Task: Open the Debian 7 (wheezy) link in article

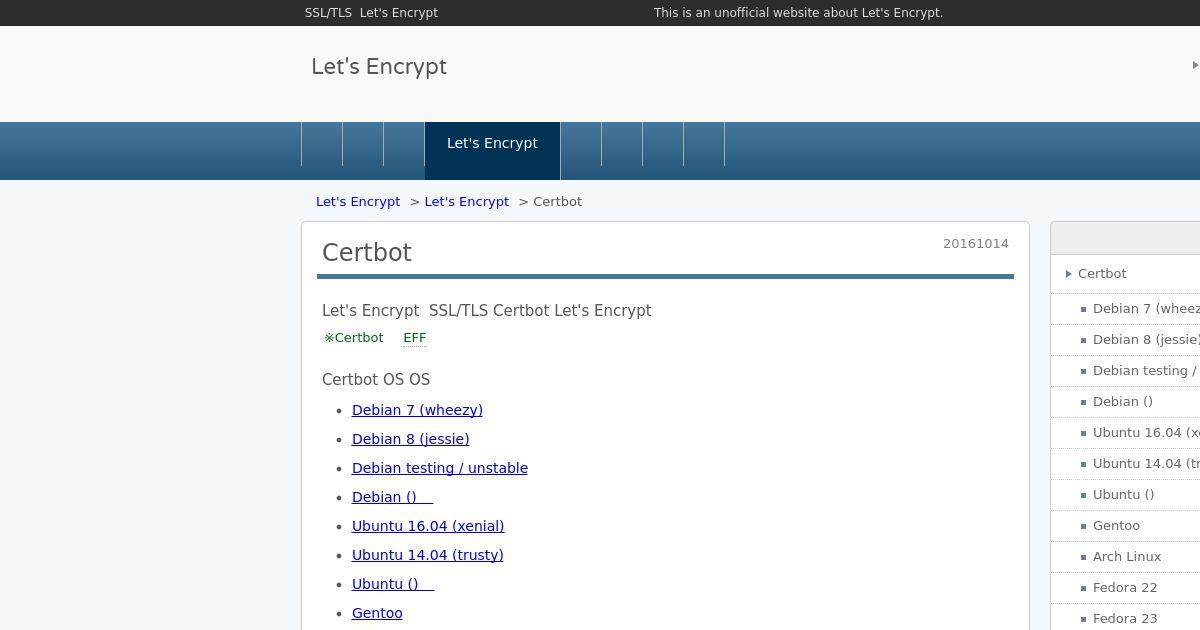Action: (x=417, y=410)
